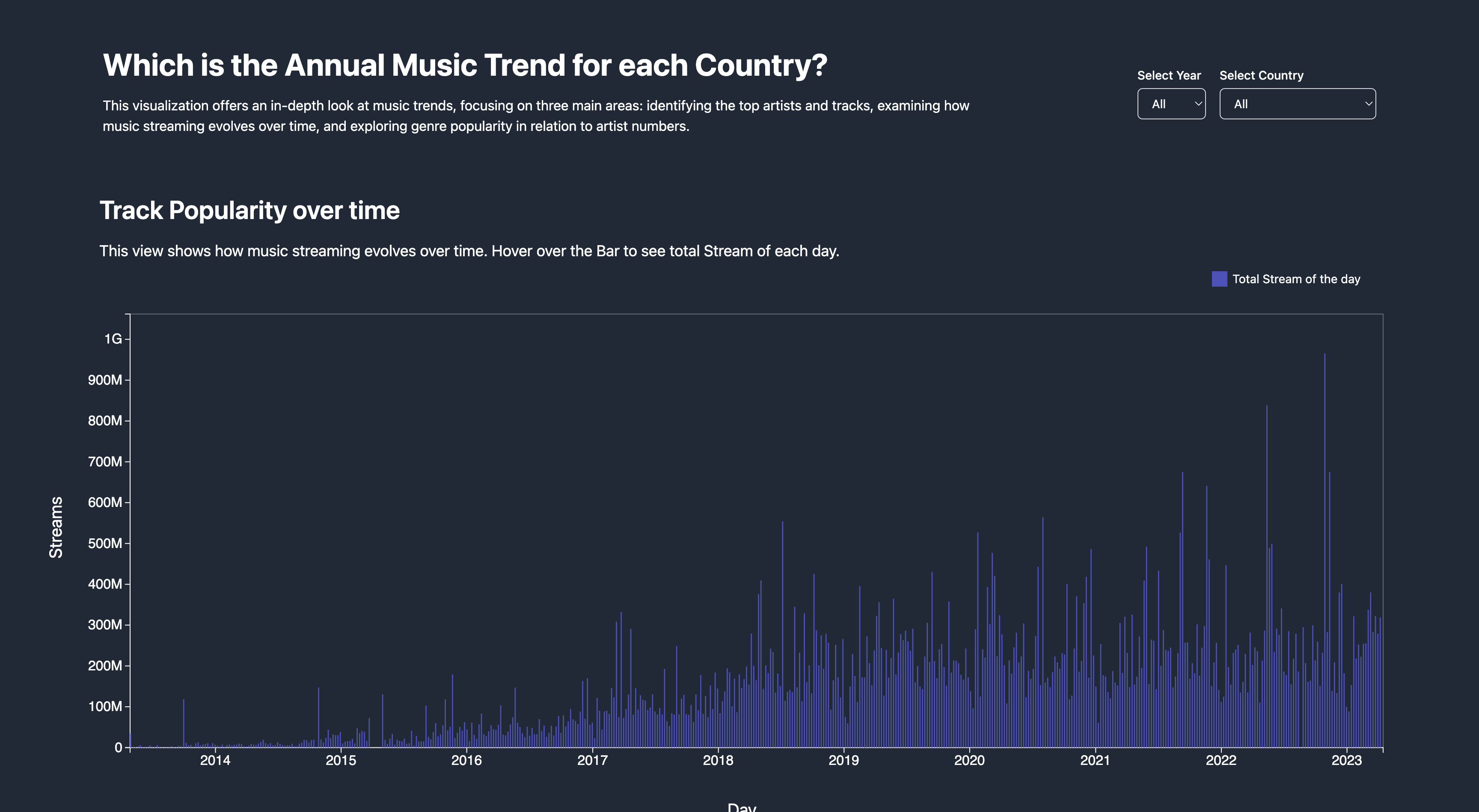The image size is (1479, 812).
Task: Click the Total Stream legend color swatch
Action: point(1220,279)
